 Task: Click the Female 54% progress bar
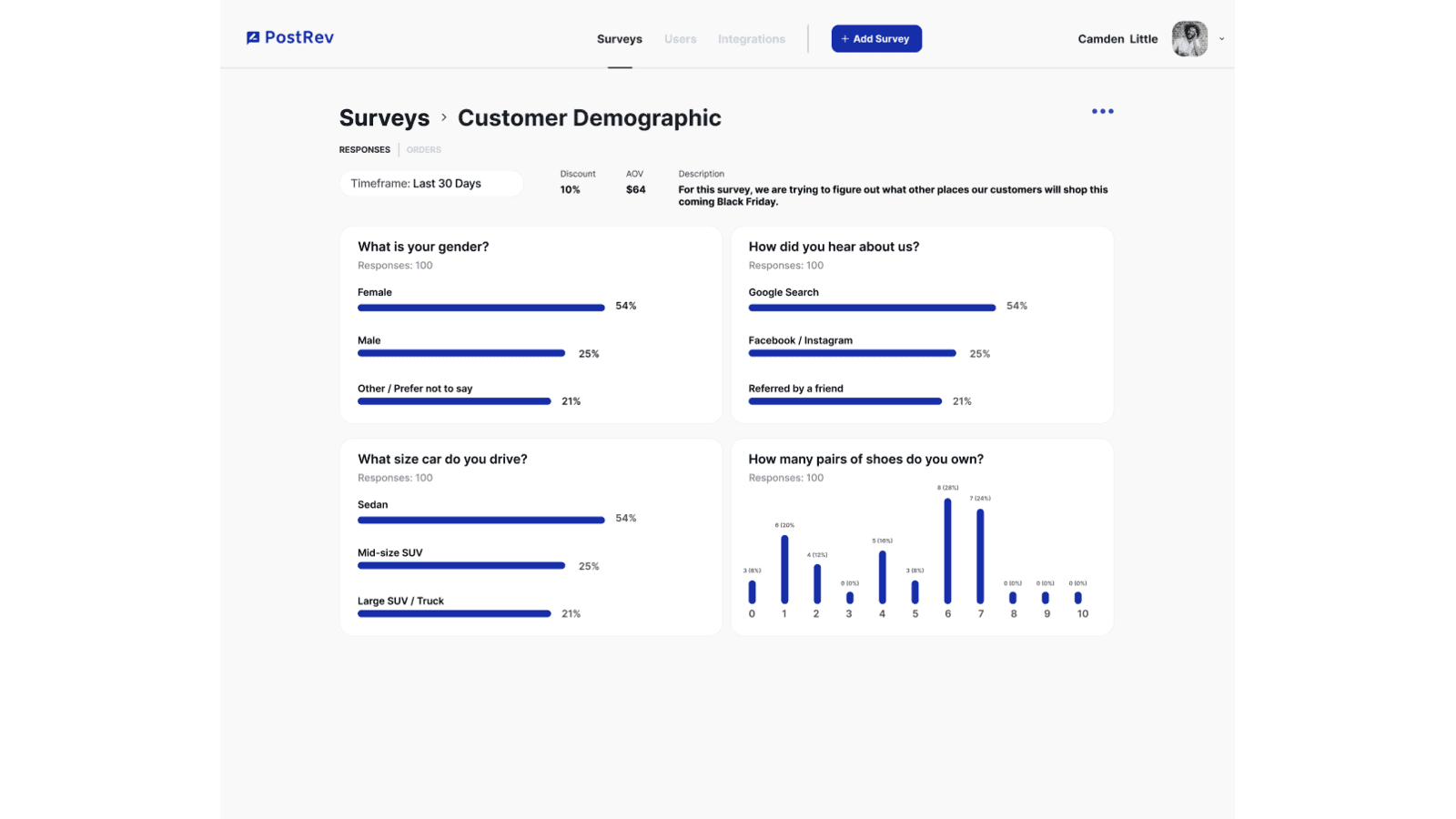tap(480, 308)
